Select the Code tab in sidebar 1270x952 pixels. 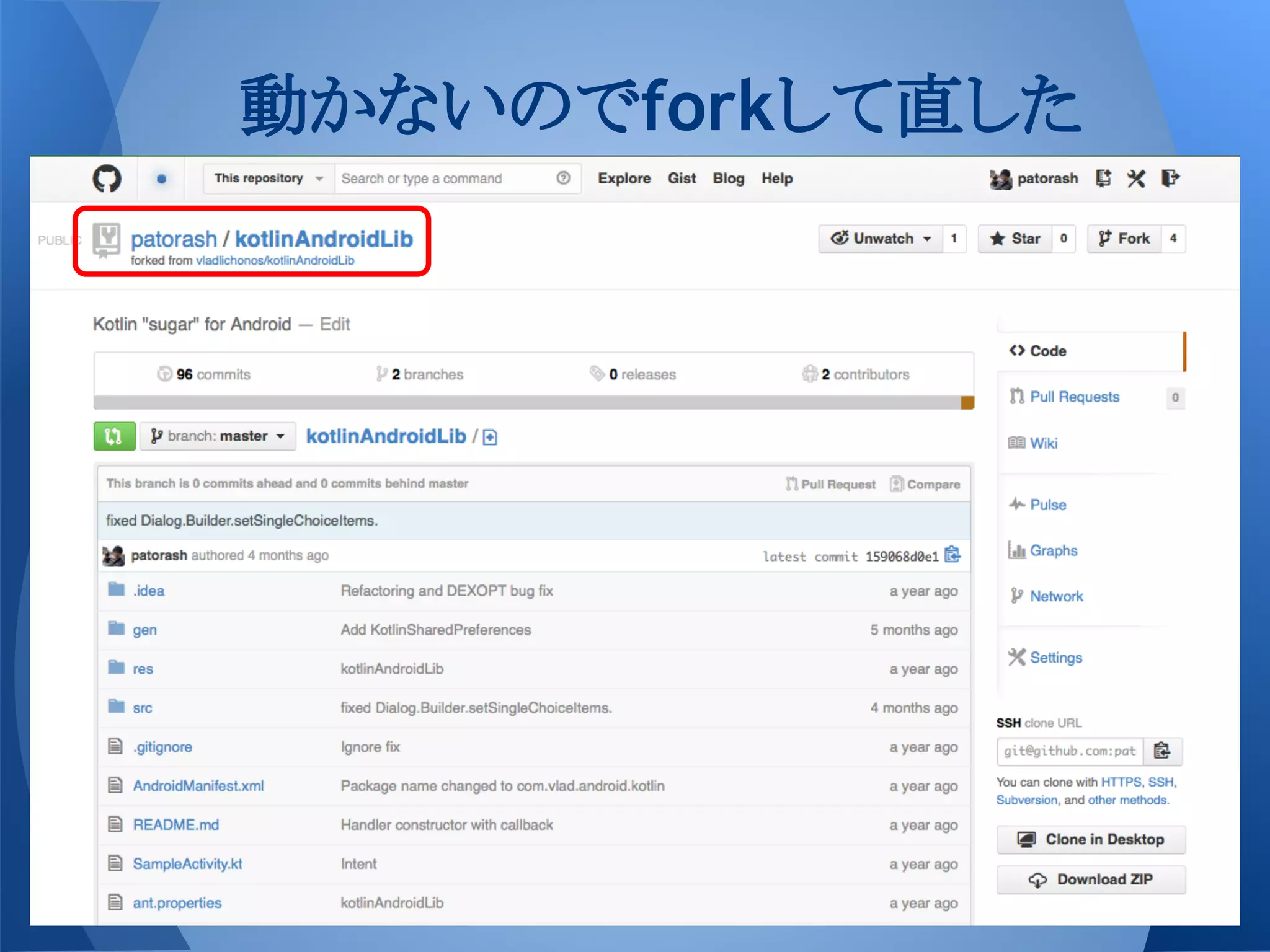[x=1091, y=351]
